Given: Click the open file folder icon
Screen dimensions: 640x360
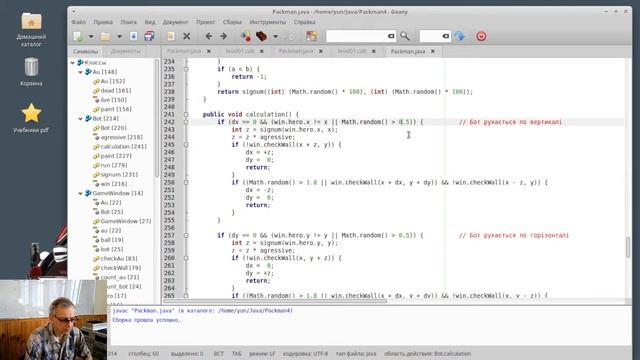Looking at the screenshot, I should pyautogui.click(x=105, y=36).
